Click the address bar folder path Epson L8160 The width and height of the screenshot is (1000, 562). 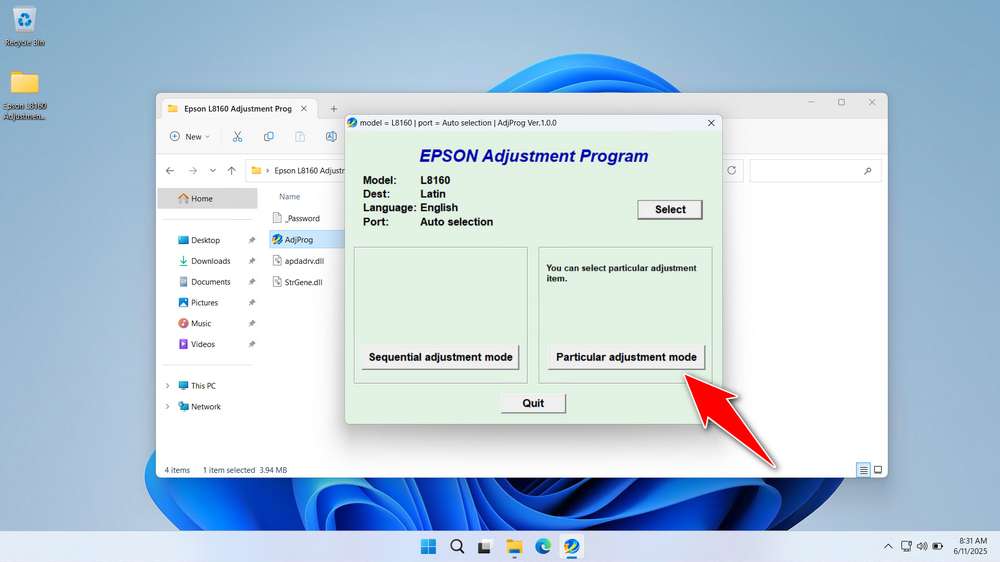point(309,170)
